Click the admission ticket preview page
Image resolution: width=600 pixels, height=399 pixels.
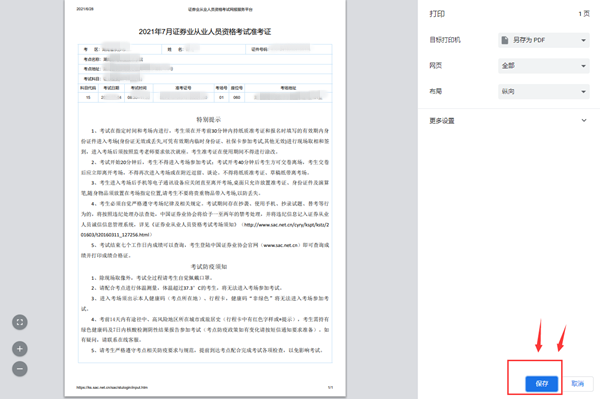(205, 198)
